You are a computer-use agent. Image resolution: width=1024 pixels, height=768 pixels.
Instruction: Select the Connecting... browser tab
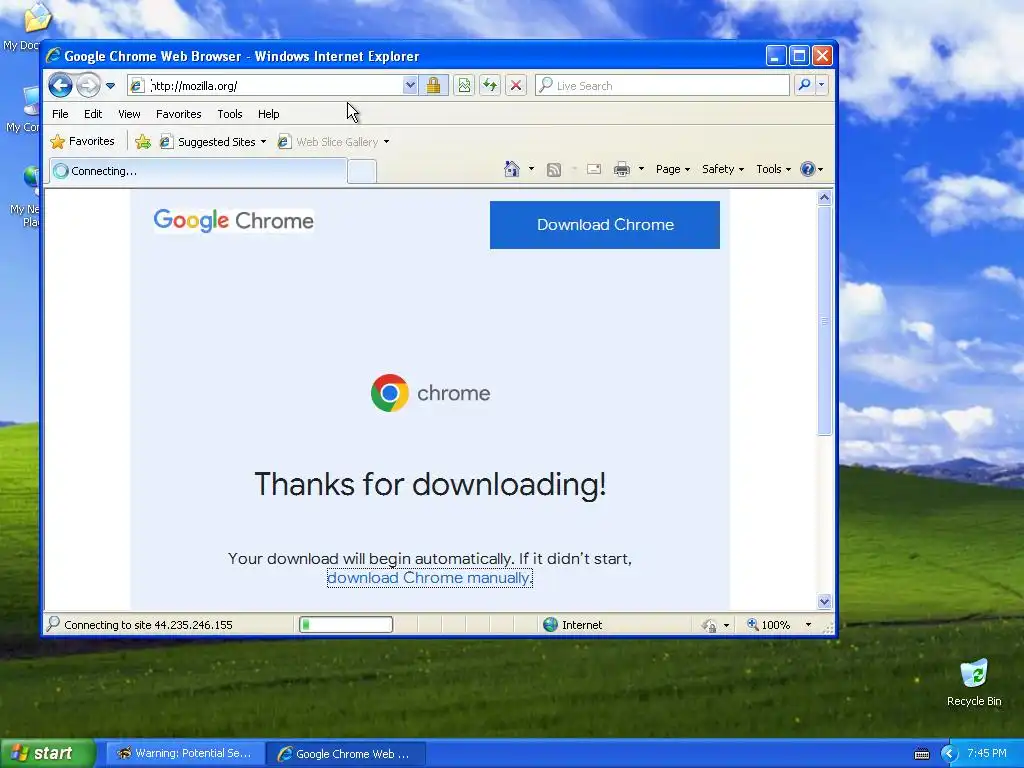(199, 171)
